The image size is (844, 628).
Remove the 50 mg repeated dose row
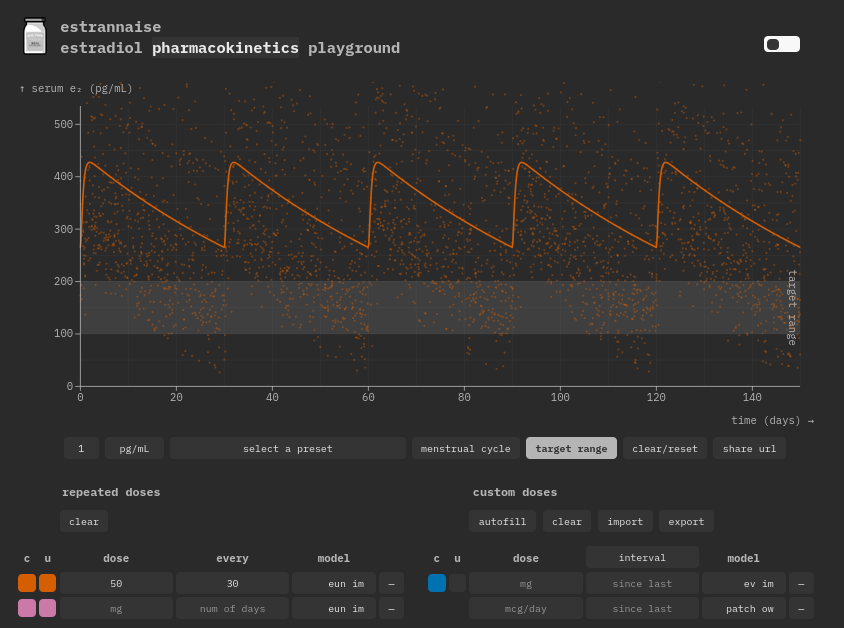tap(391, 583)
